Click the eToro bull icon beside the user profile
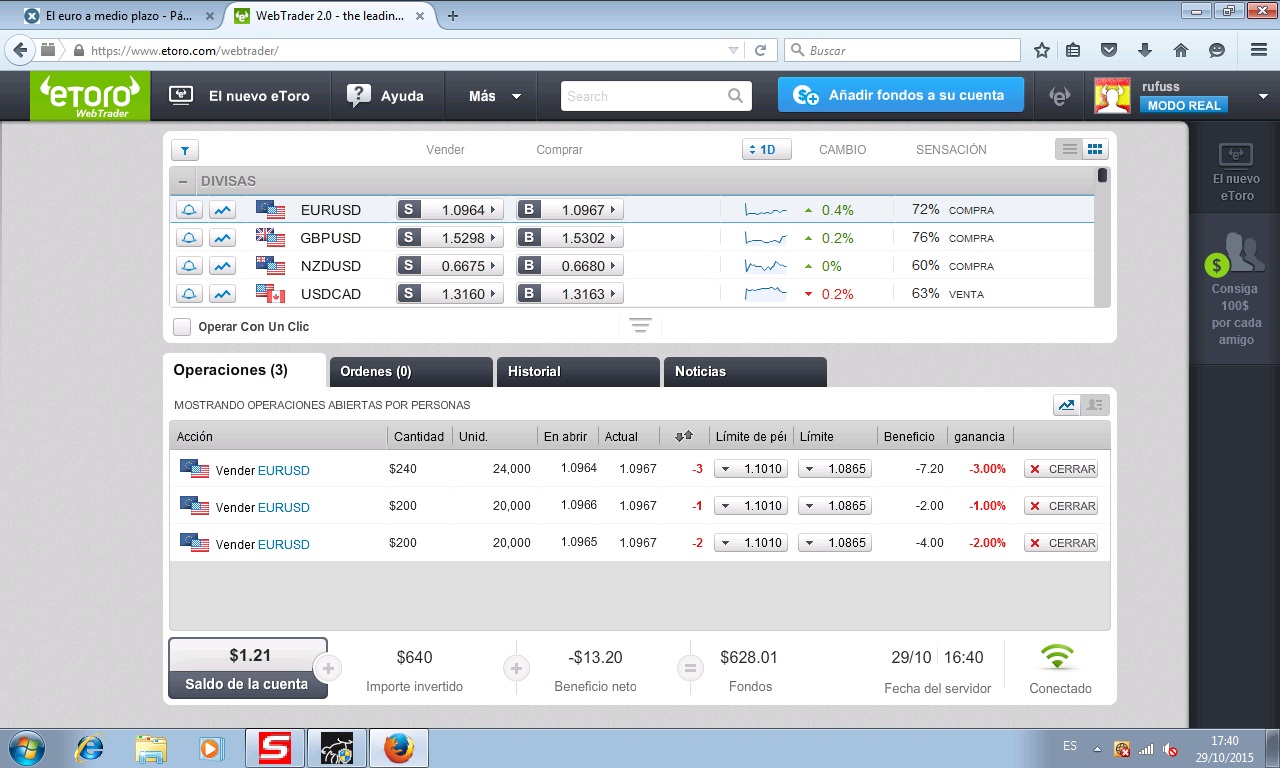Screen dimensions: 1280x768 (1059, 96)
